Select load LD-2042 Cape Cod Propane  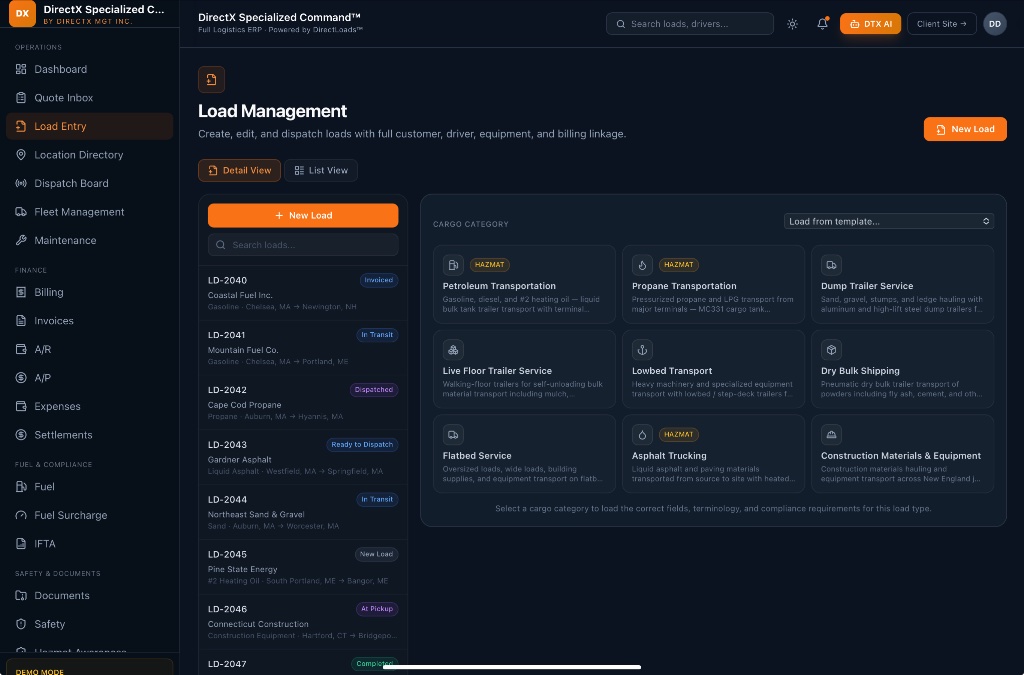303,403
